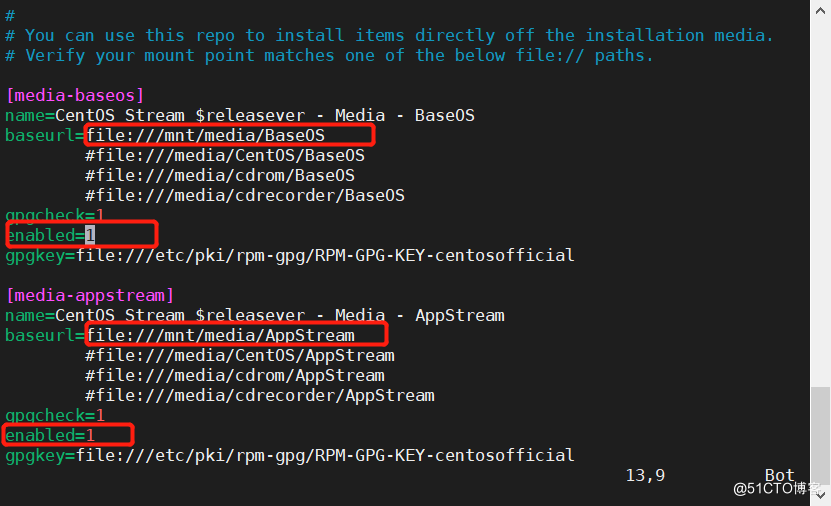Click #file:///media/cdrom/BaseOS commented line
The image size is (831, 506).
pos(220,175)
